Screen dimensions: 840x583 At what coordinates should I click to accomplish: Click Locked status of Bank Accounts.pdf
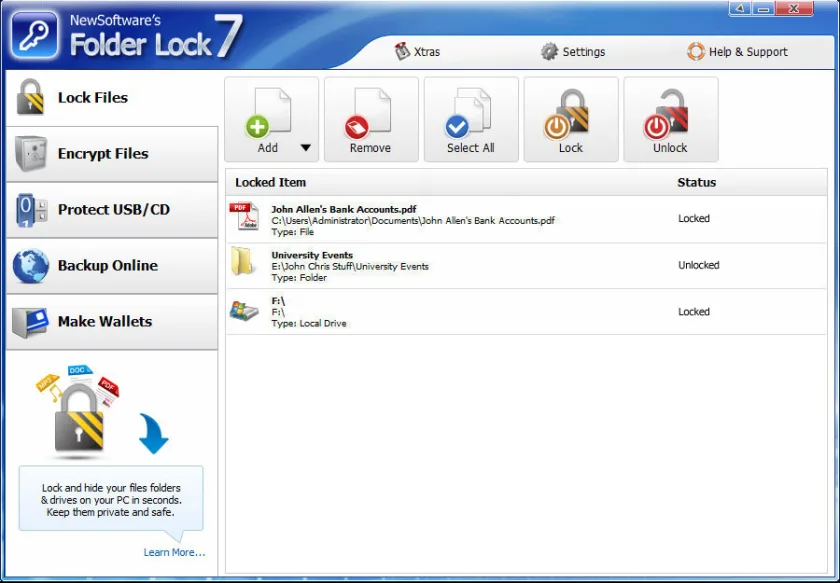pos(694,219)
